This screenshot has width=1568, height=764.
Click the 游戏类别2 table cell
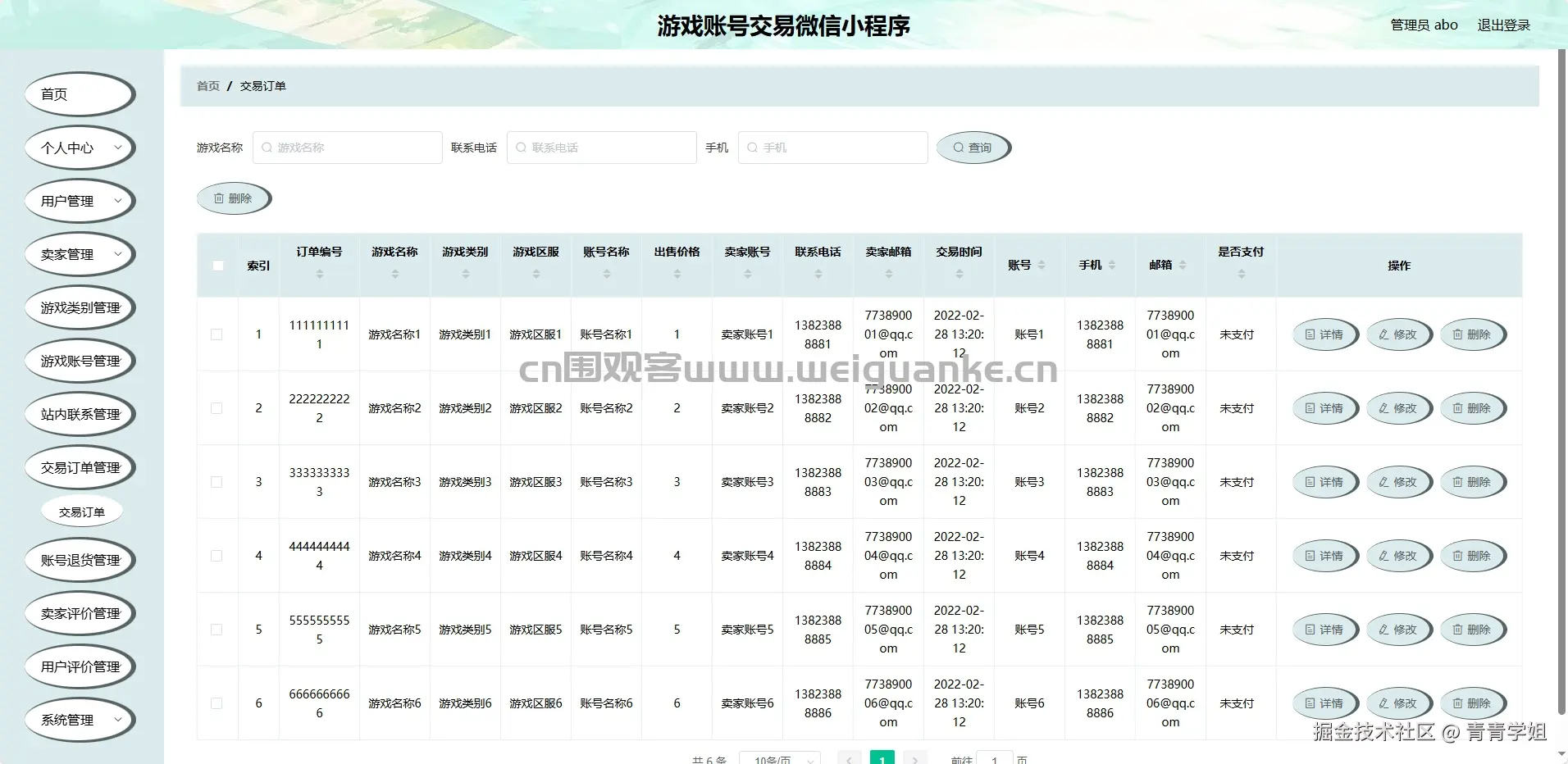pos(465,408)
